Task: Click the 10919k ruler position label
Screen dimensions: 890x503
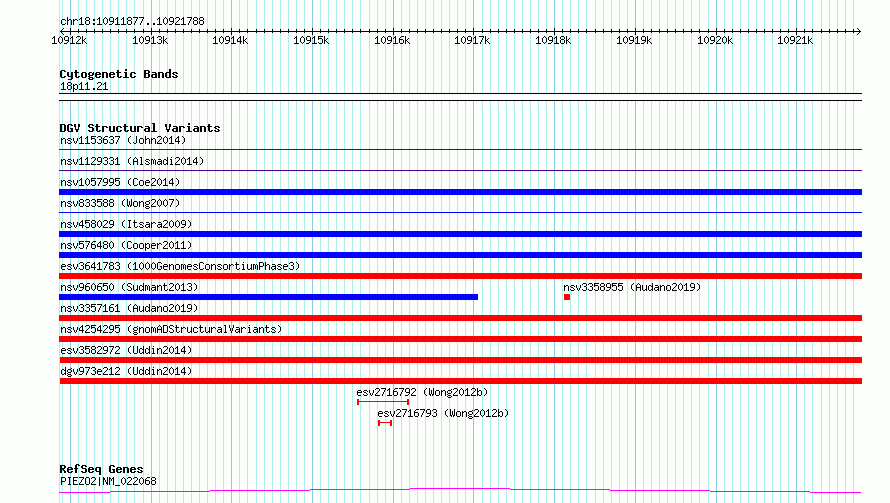Action: (634, 40)
